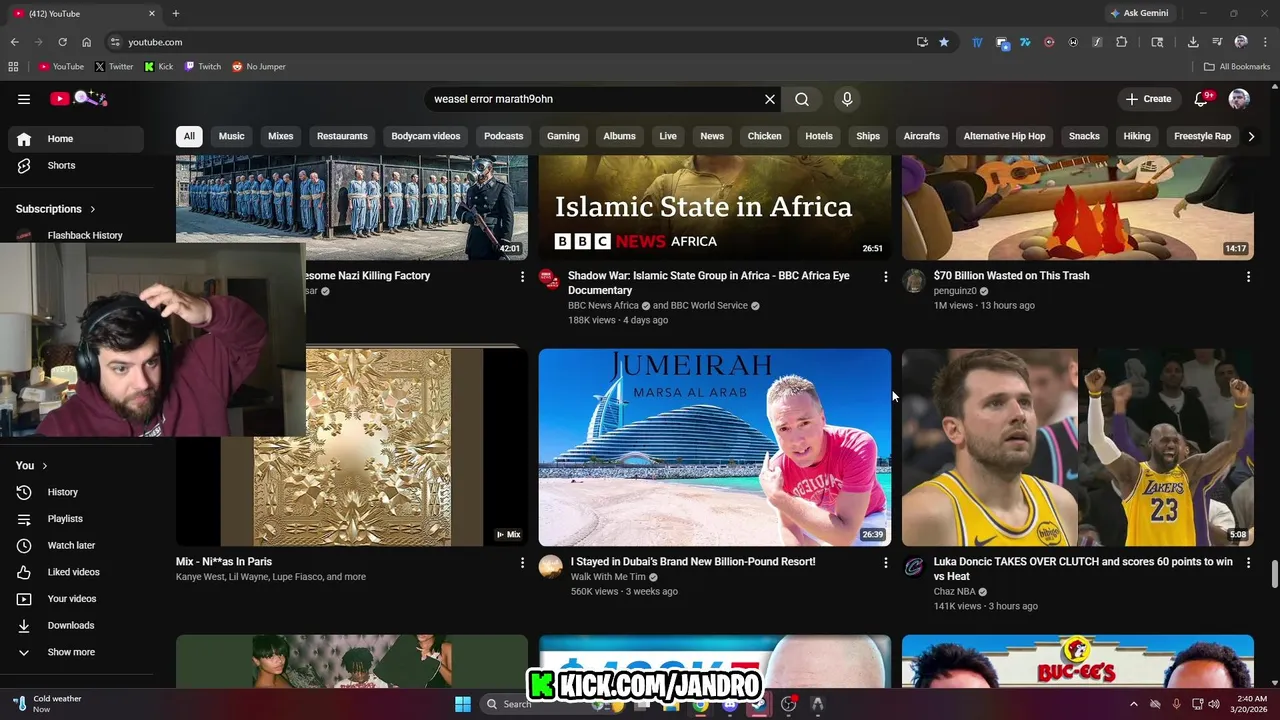1280x720 pixels.
Task: Bookmark this page with the star icon
Action: click(943, 42)
